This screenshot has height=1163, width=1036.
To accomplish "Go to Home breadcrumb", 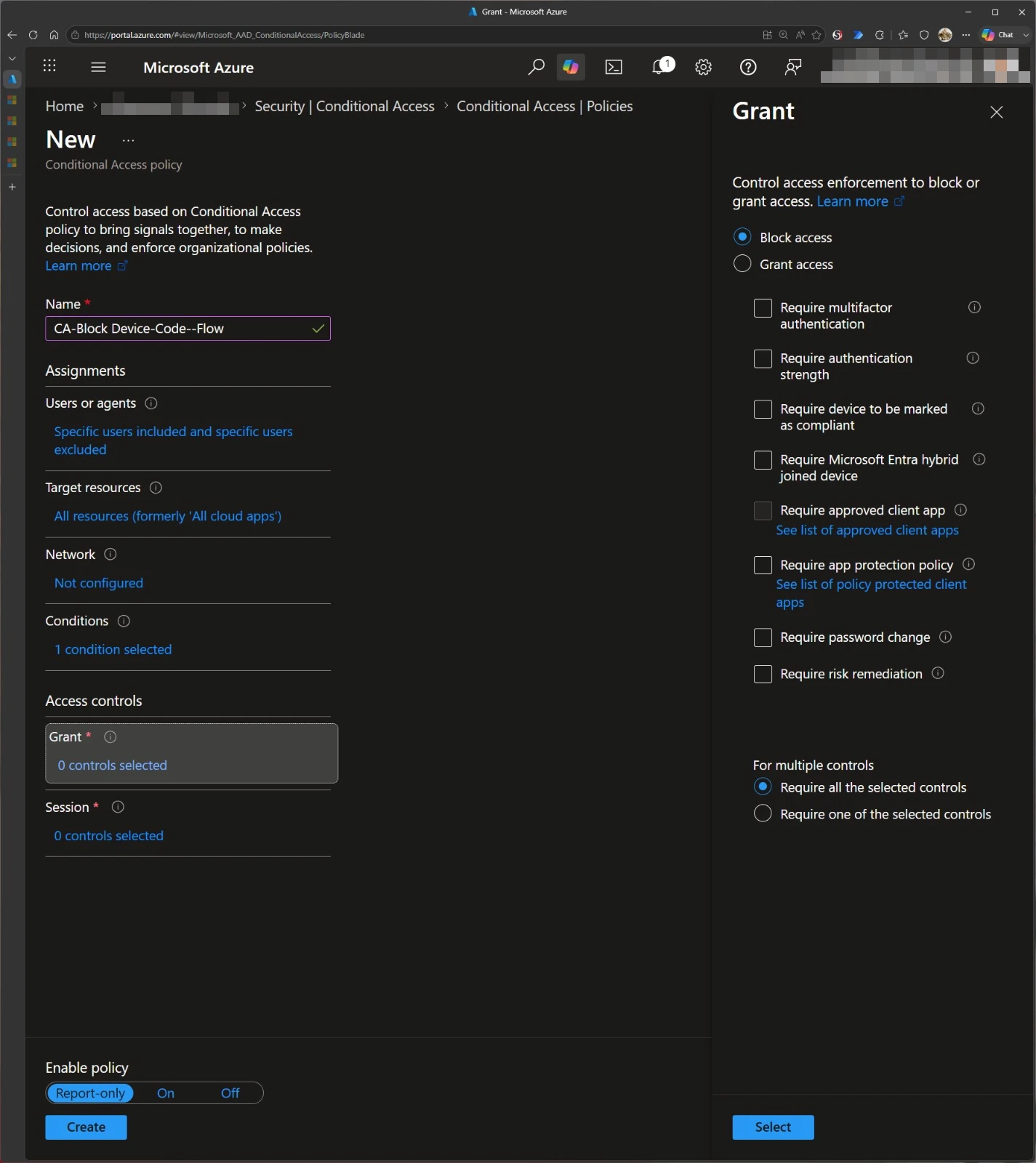I will point(65,107).
